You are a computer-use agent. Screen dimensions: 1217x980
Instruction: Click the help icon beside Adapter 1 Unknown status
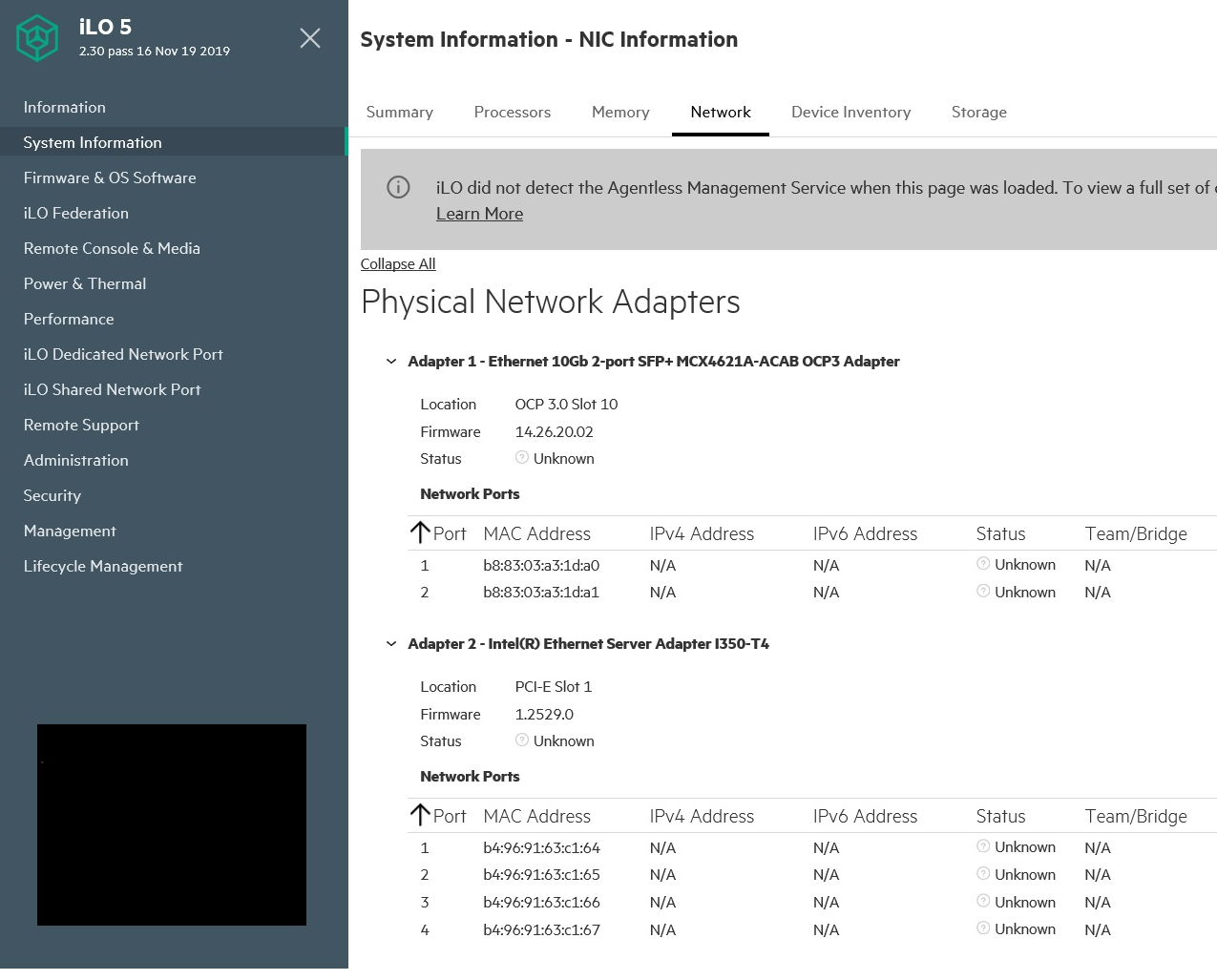522,457
